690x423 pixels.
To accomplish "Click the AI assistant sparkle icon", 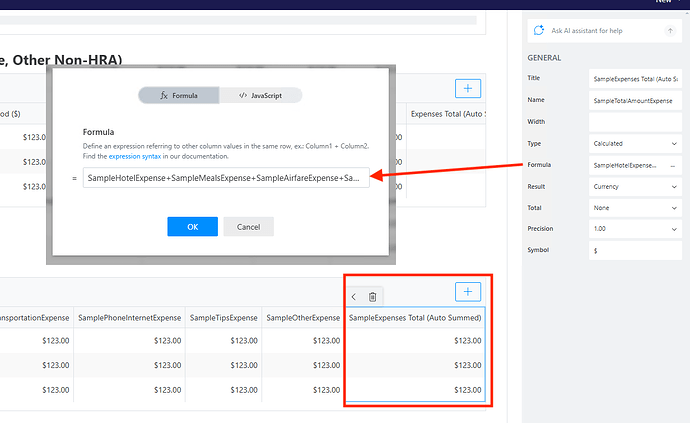I will [x=540, y=31].
